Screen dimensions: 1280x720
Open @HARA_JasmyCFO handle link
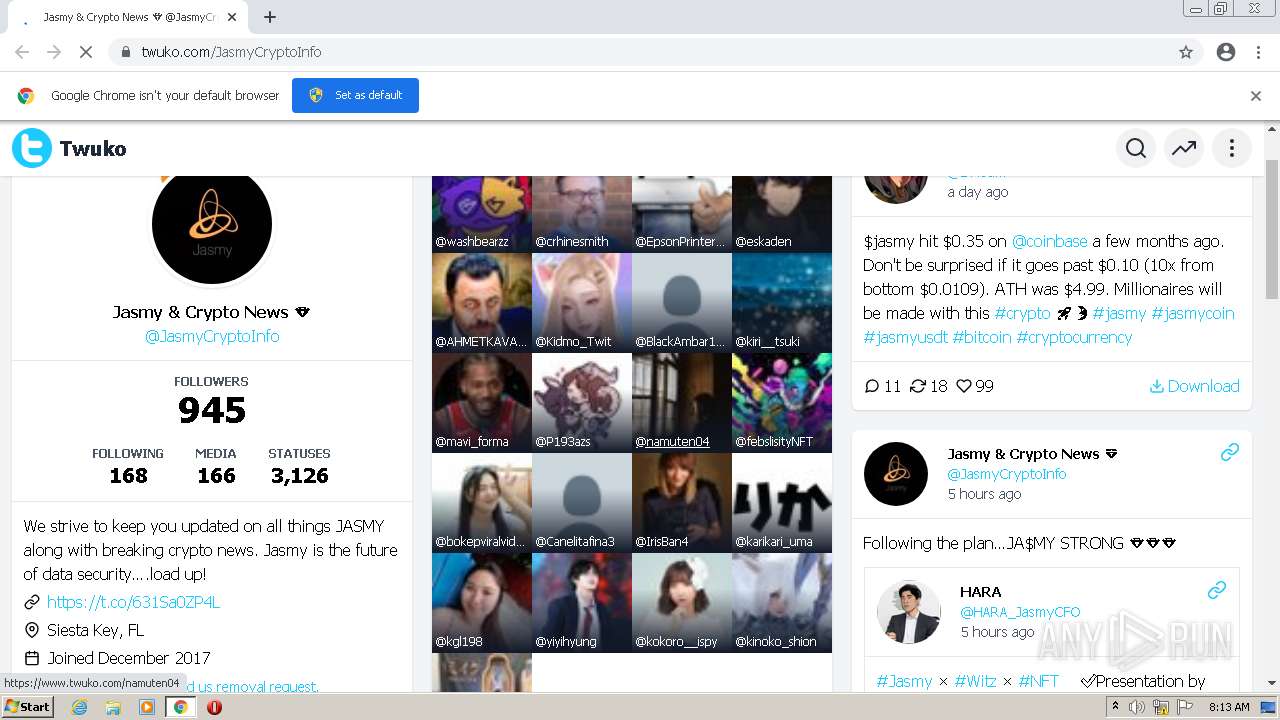tap(1020, 612)
